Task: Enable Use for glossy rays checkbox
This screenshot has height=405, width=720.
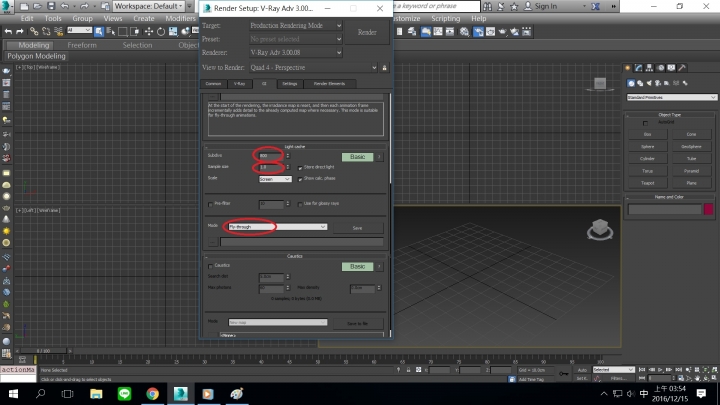Action: [x=300, y=204]
